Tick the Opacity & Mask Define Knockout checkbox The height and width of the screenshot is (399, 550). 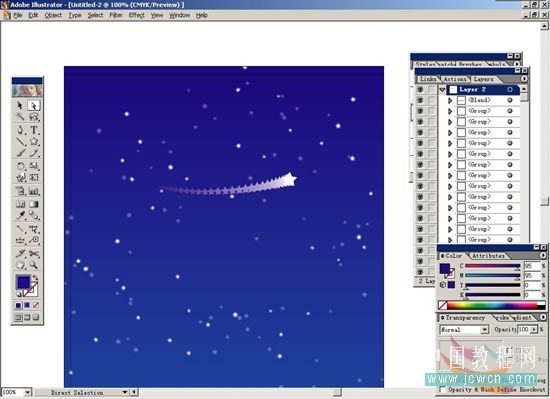pyautogui.click(x=442, y=390)
